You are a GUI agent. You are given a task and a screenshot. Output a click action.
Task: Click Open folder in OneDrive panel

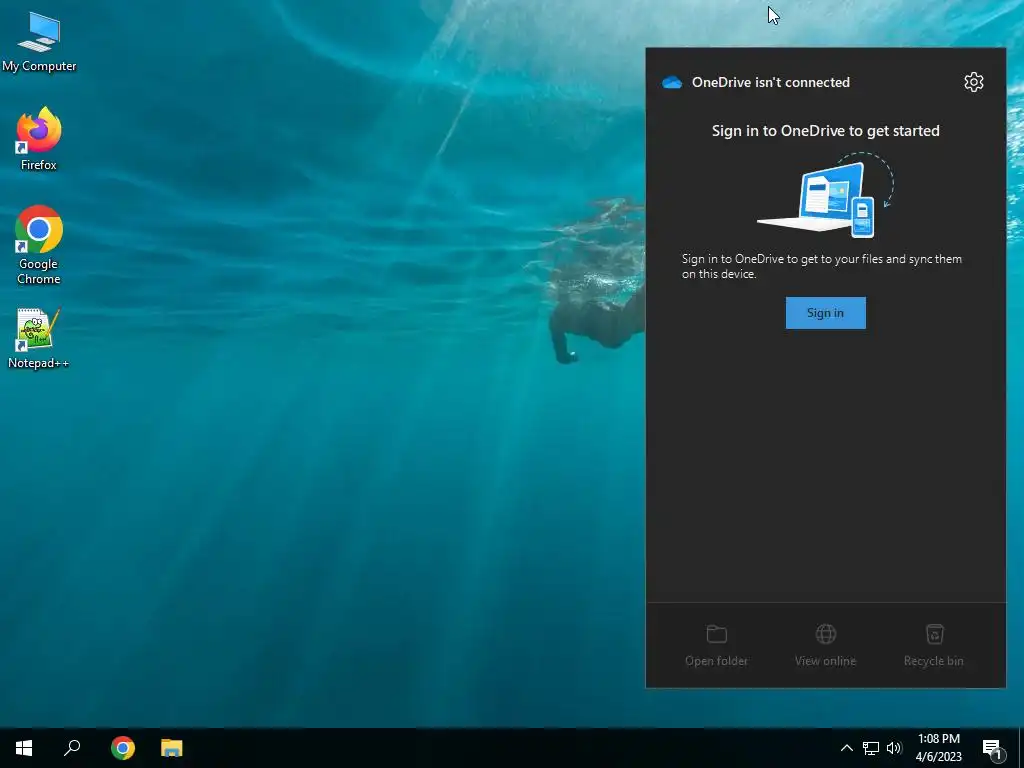click(716, 646)
